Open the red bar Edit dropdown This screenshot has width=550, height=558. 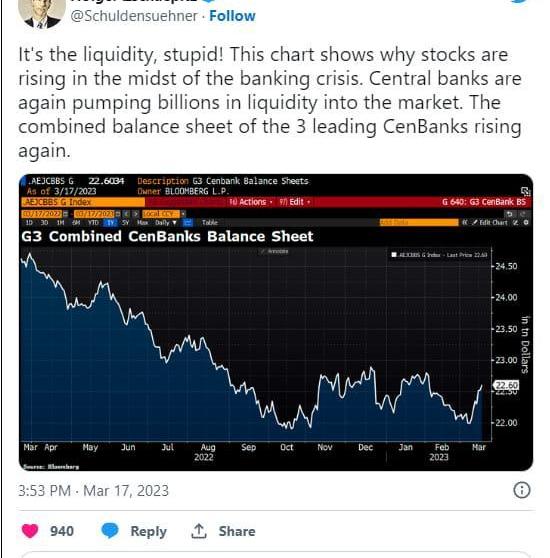click(x=294, y=202)
